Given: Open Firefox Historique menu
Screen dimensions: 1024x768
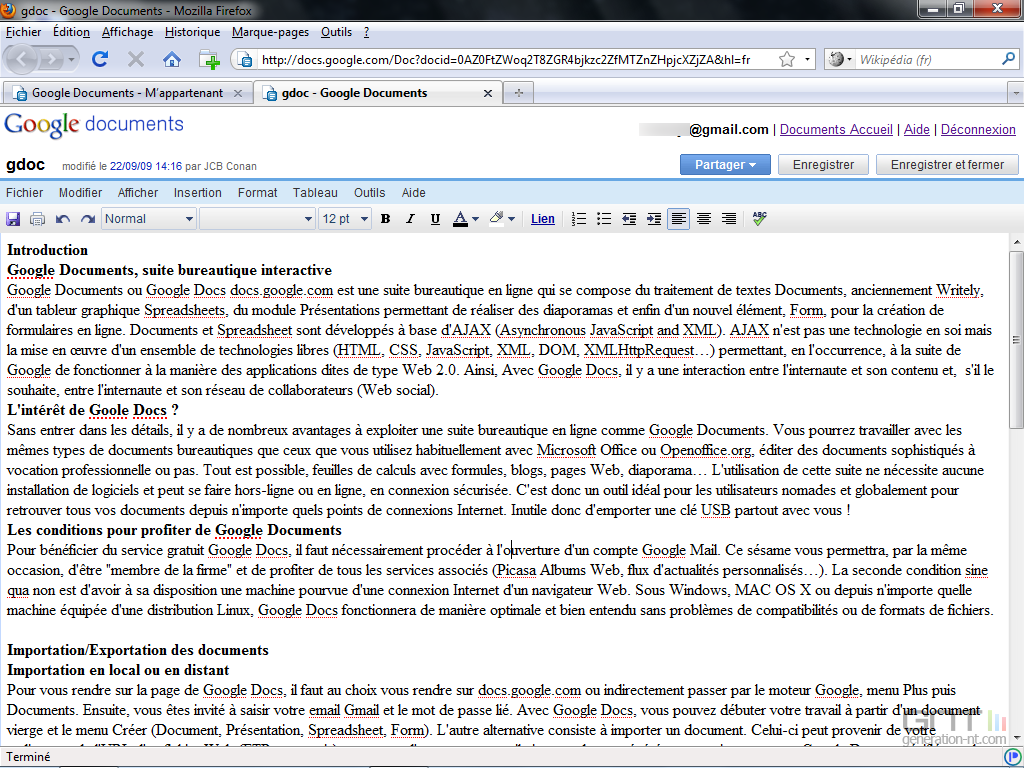Looking at the screenshot, I should point(193,32).
